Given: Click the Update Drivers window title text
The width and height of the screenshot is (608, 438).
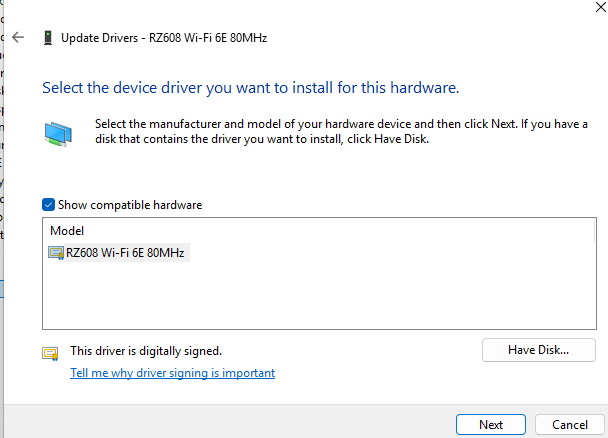Looking at the screenshot, I should [x=164, y=38].
